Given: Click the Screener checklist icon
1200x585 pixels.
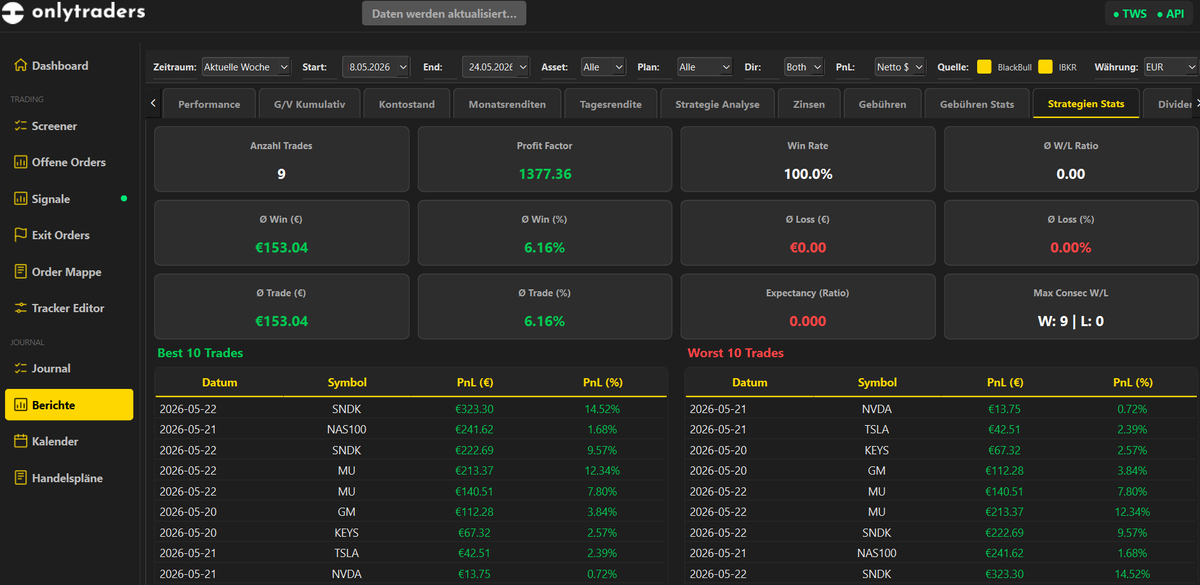Looking at the screenshot, I should coord(20,126).
